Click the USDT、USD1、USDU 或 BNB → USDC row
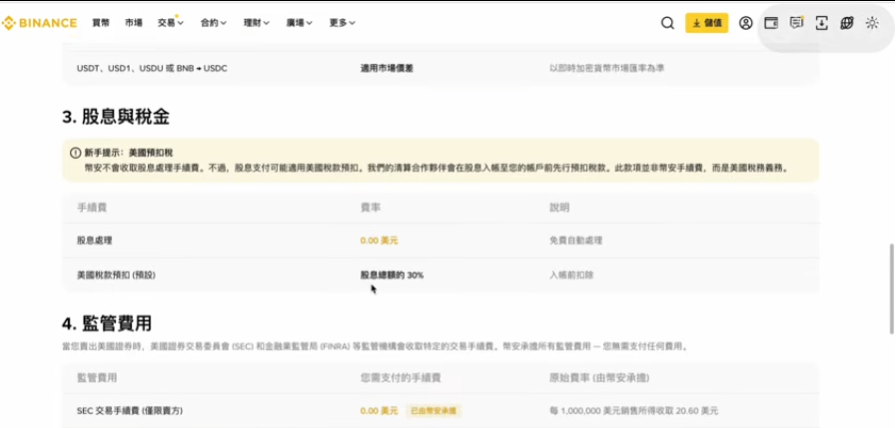Viewport: 896px width, 428px height. pyautogui.click(x=440, y=68)
